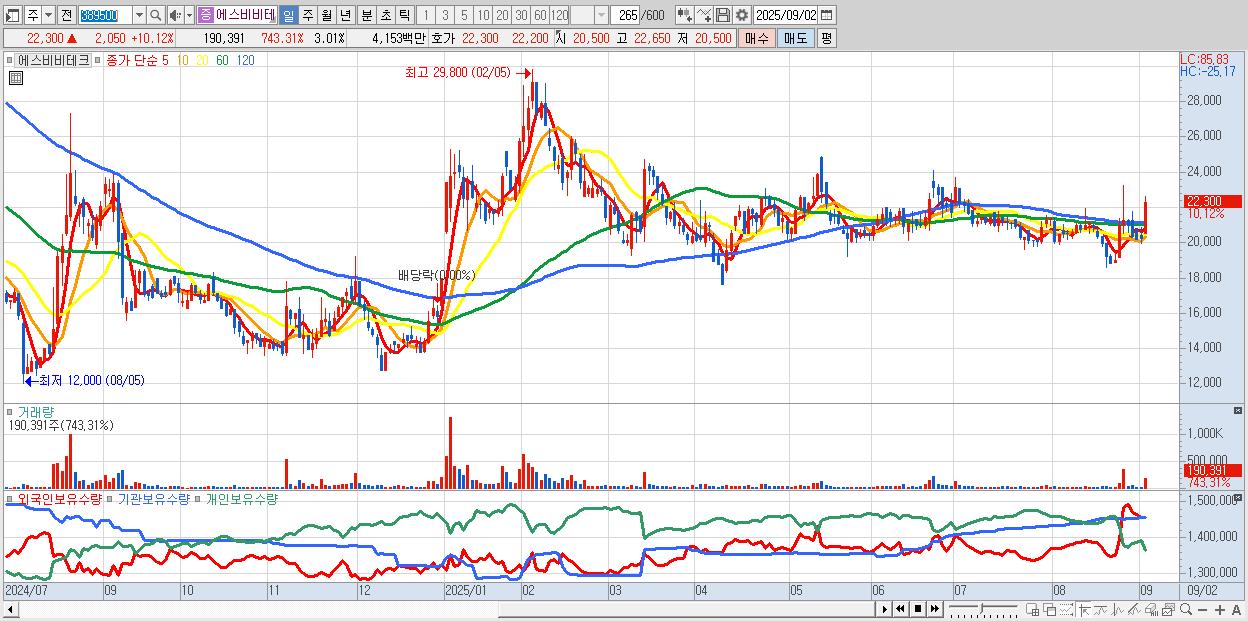Viewport: 1248px width, 621px height.
Task: Click the date field 2025/09/02
Action: pos(786,15)
